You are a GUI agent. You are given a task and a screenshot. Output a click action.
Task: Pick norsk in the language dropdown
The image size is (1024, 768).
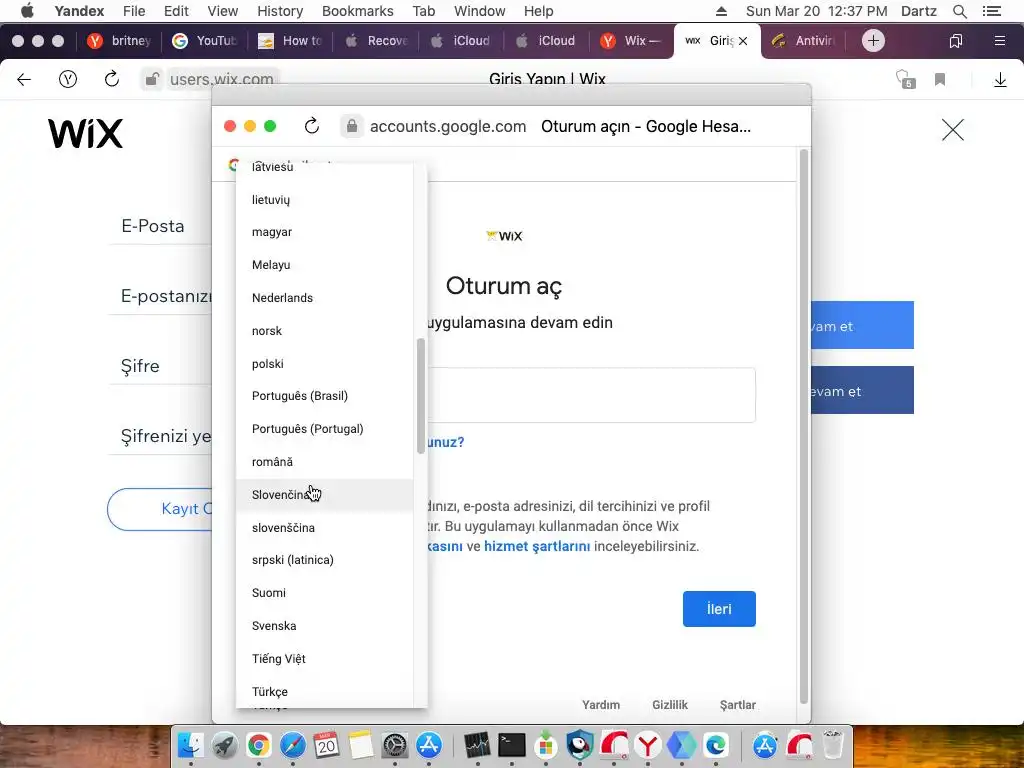pyautogui.click(x=325, y=331)
